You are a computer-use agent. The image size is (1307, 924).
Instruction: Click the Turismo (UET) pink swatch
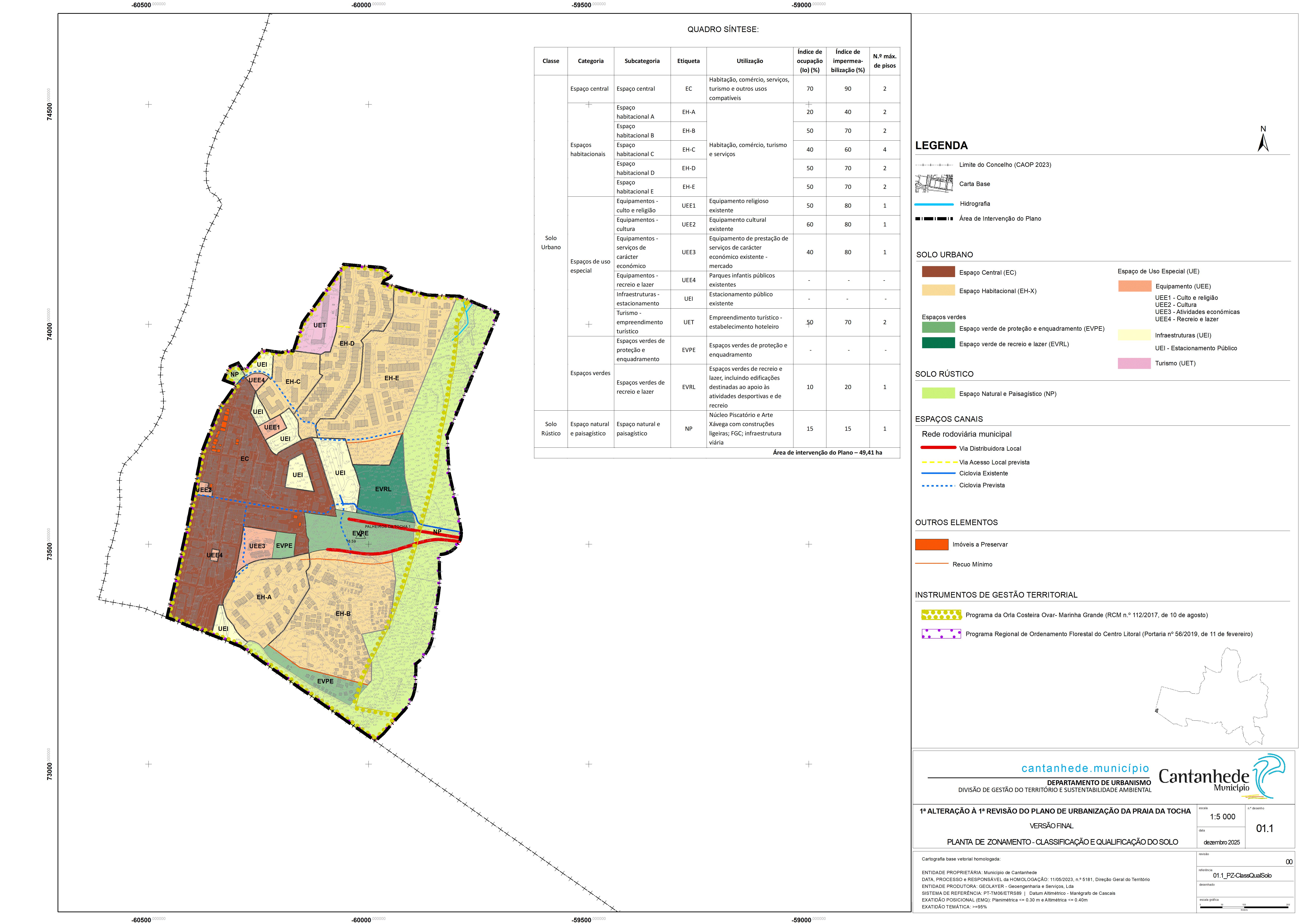(1134, 363)
